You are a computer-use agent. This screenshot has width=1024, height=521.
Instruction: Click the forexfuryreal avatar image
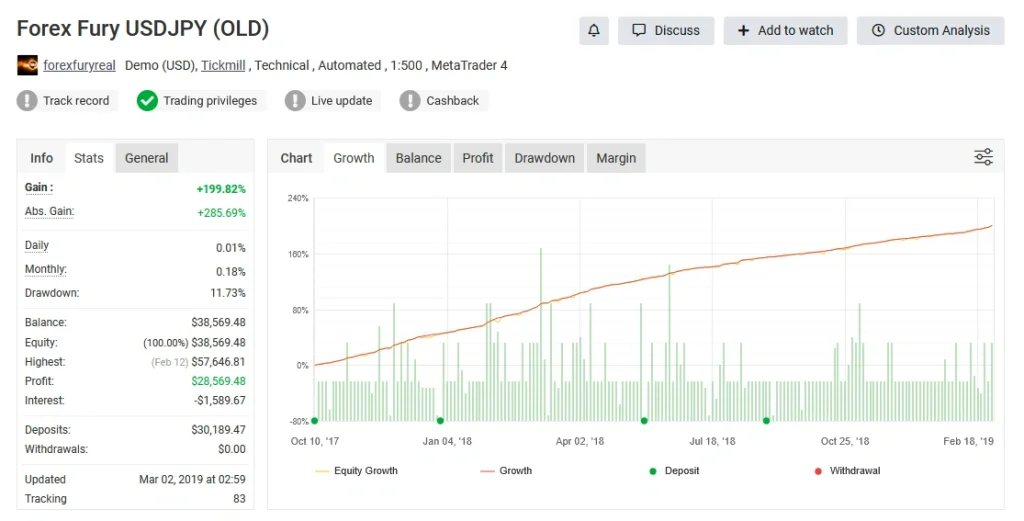[27, 65]
